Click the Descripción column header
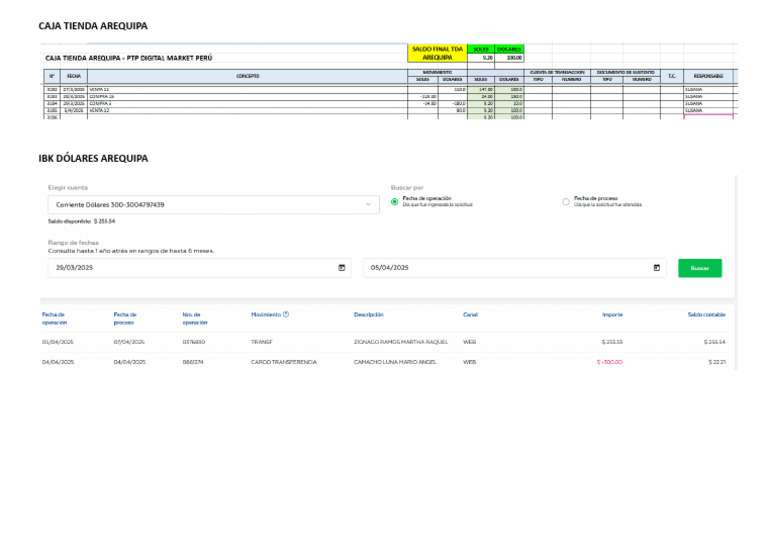 pos(369,315)
